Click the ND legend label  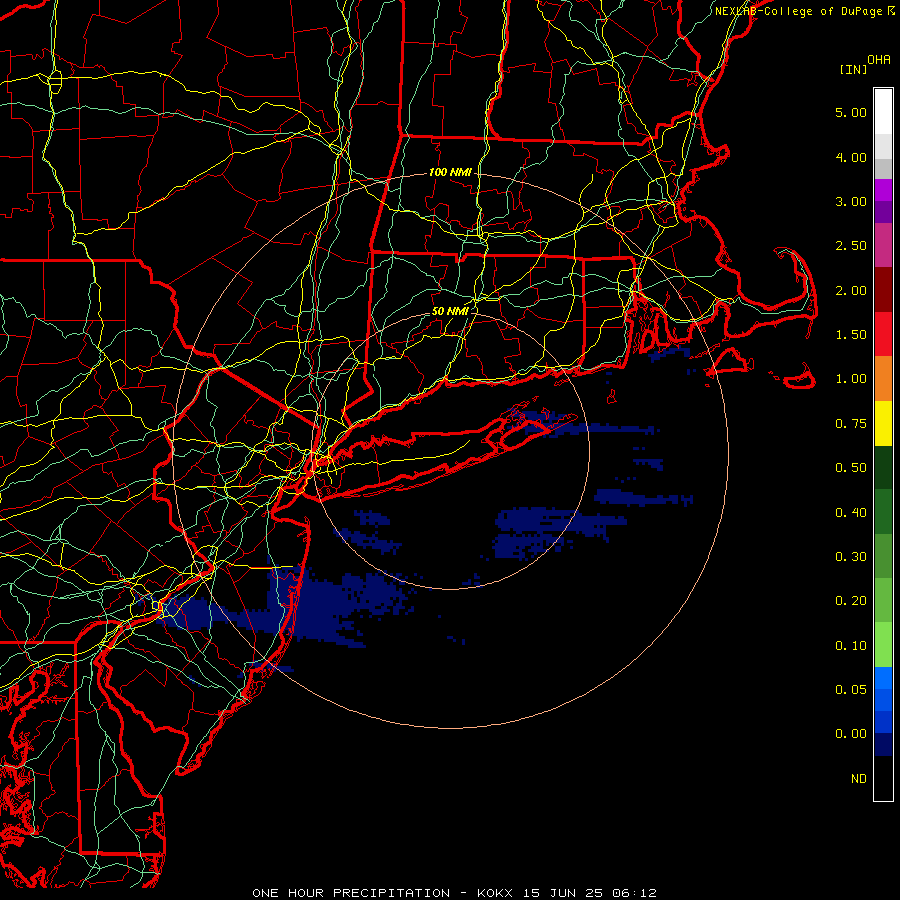pos(859,779)
